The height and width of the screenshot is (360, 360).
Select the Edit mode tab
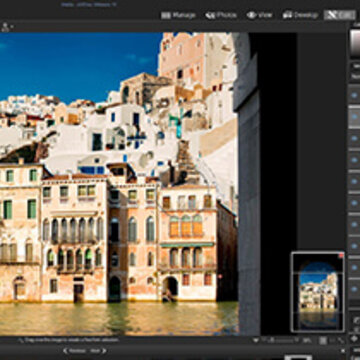(339, 15)
